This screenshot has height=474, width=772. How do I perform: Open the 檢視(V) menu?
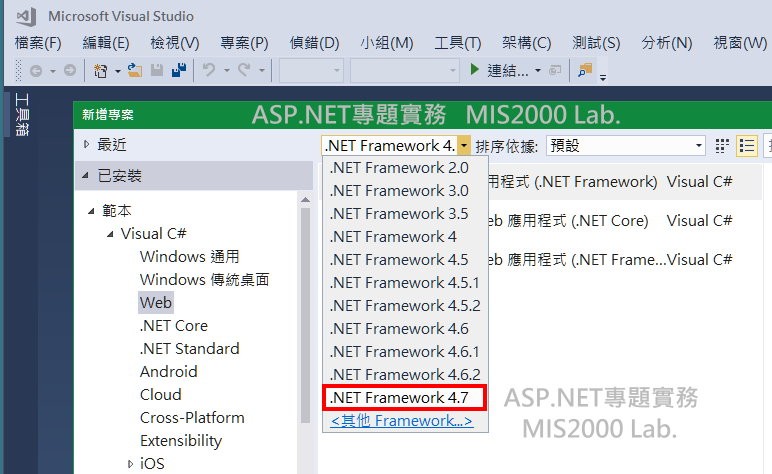point(175,43)
